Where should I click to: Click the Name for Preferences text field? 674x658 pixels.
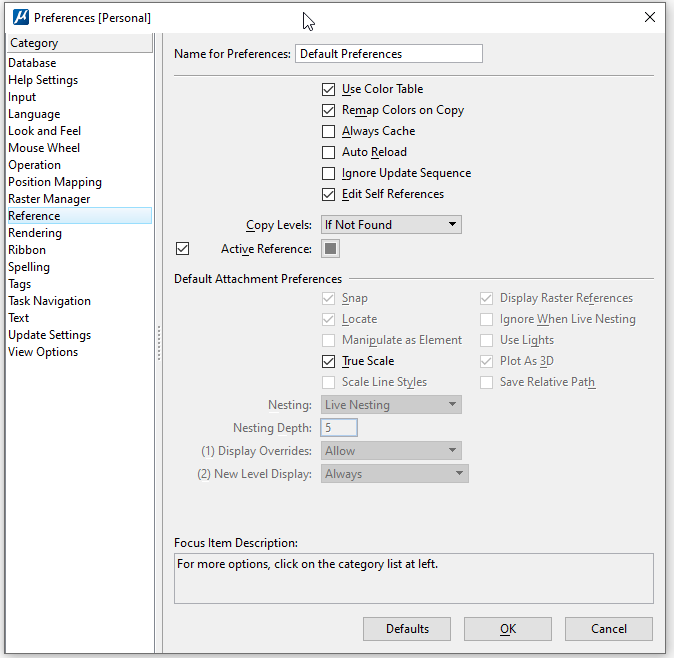pyautogui.click(x=388, y=54)
